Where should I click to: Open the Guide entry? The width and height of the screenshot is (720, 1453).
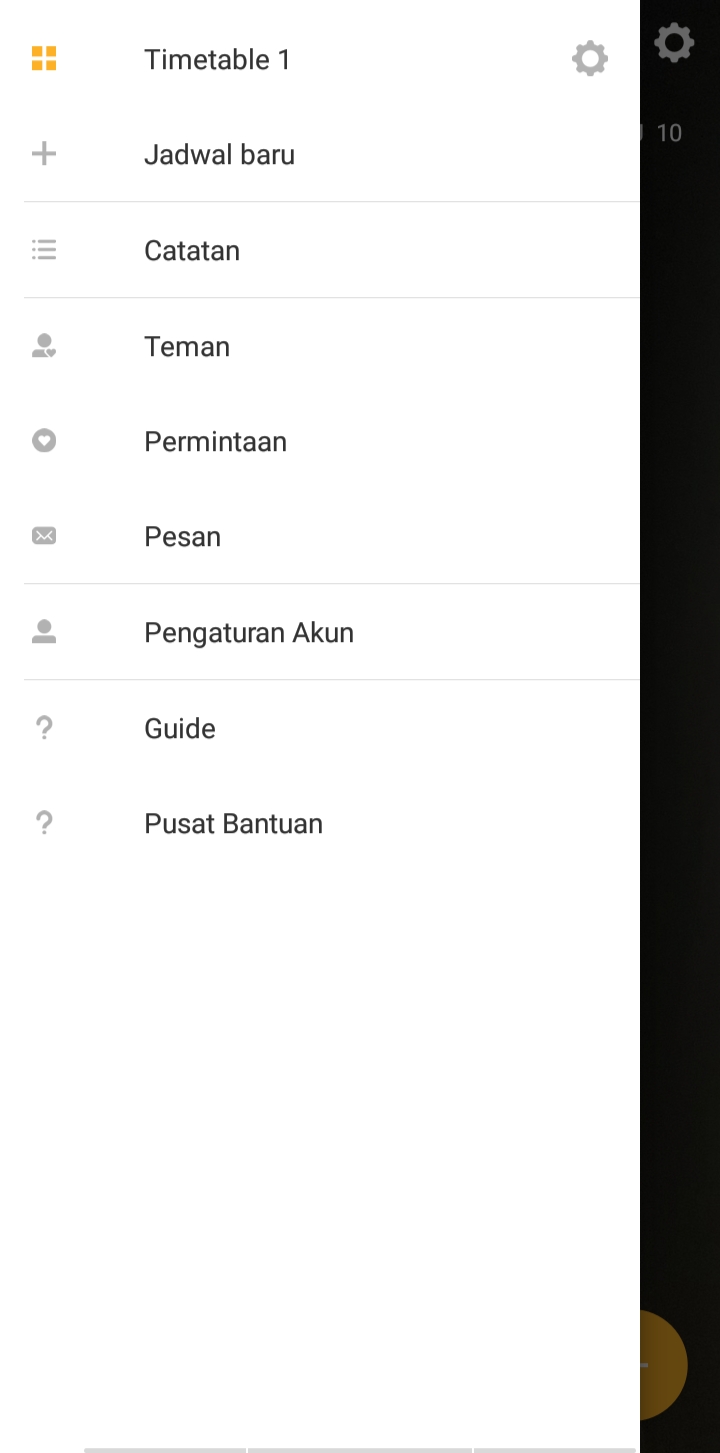click(x=180, y=729)
